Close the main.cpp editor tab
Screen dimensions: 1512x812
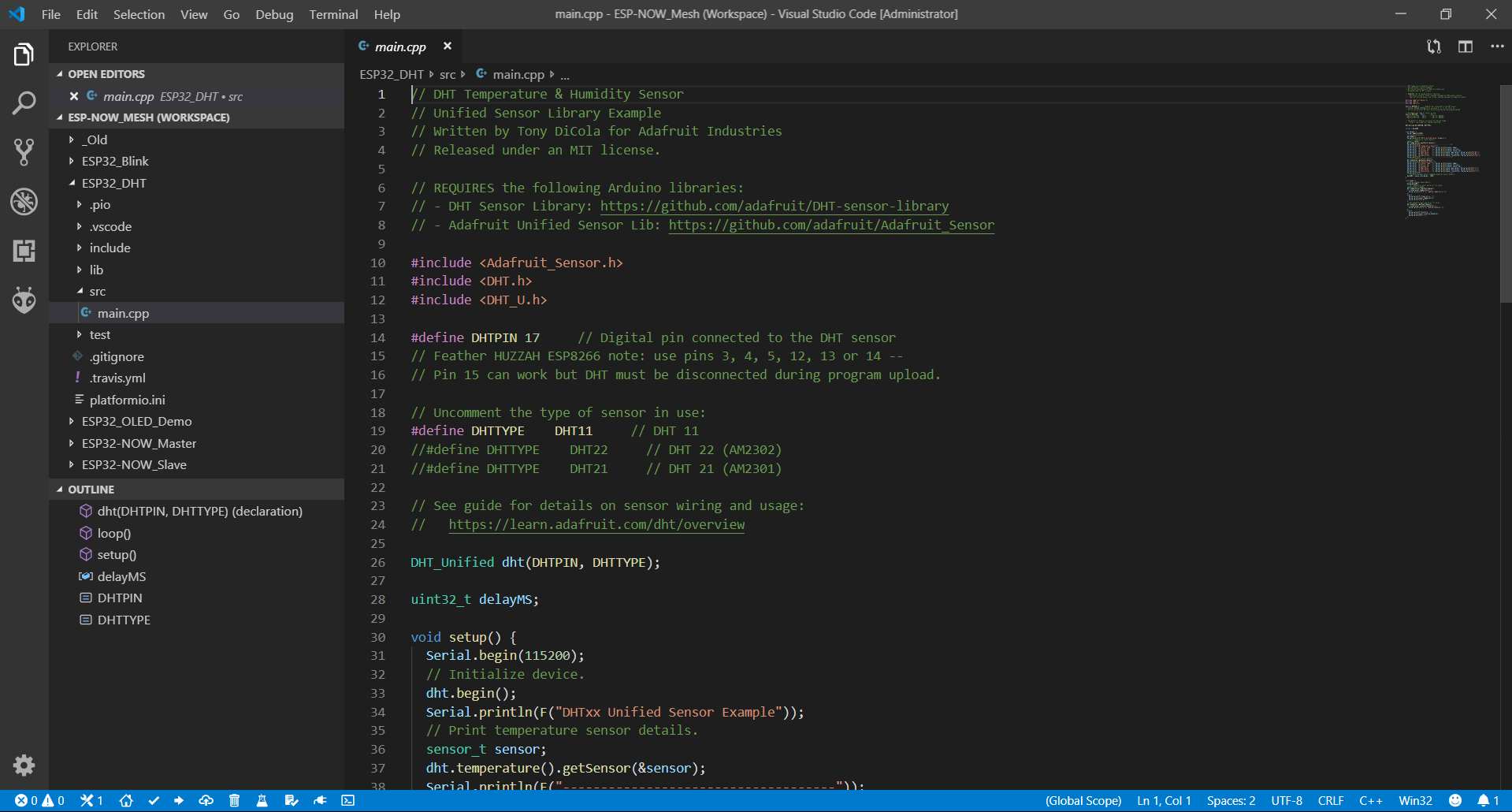click(448, 47)
